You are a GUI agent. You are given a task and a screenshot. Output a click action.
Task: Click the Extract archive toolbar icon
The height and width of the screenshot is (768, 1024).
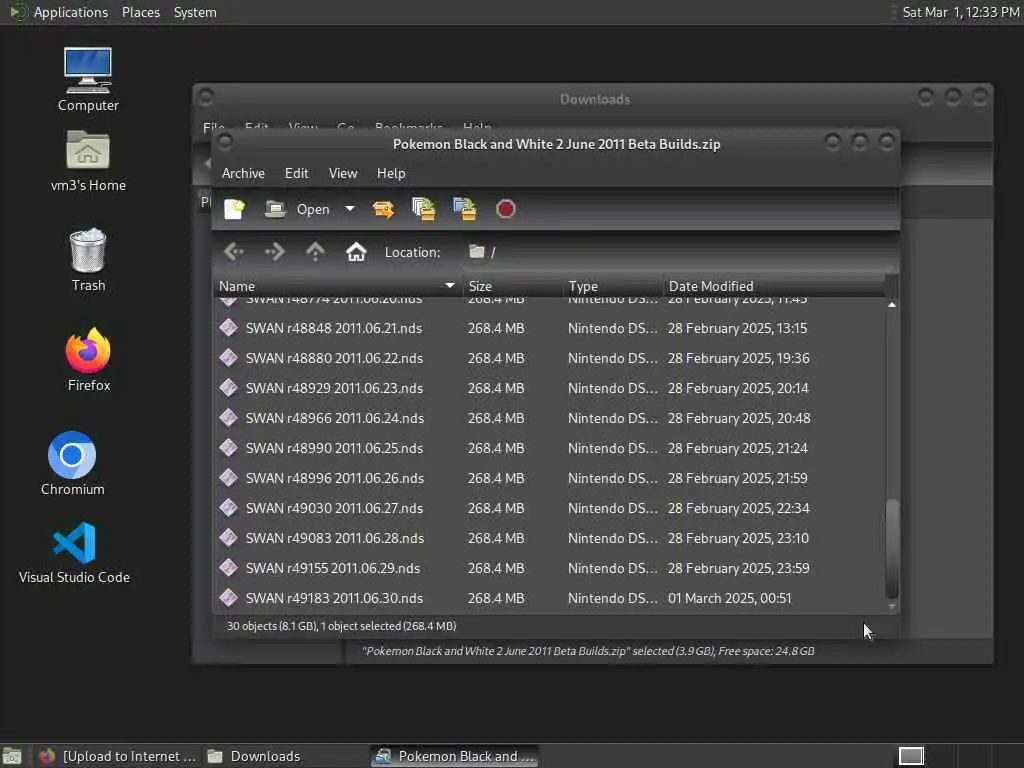pos(383,209)
